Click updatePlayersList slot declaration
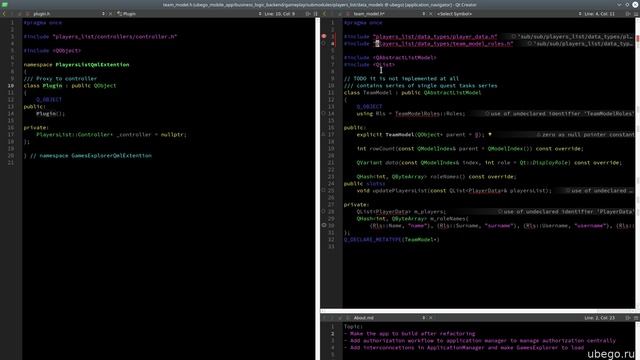Image resolution: width=640 pixels, height=360 pixels. (x=454, y=191)
